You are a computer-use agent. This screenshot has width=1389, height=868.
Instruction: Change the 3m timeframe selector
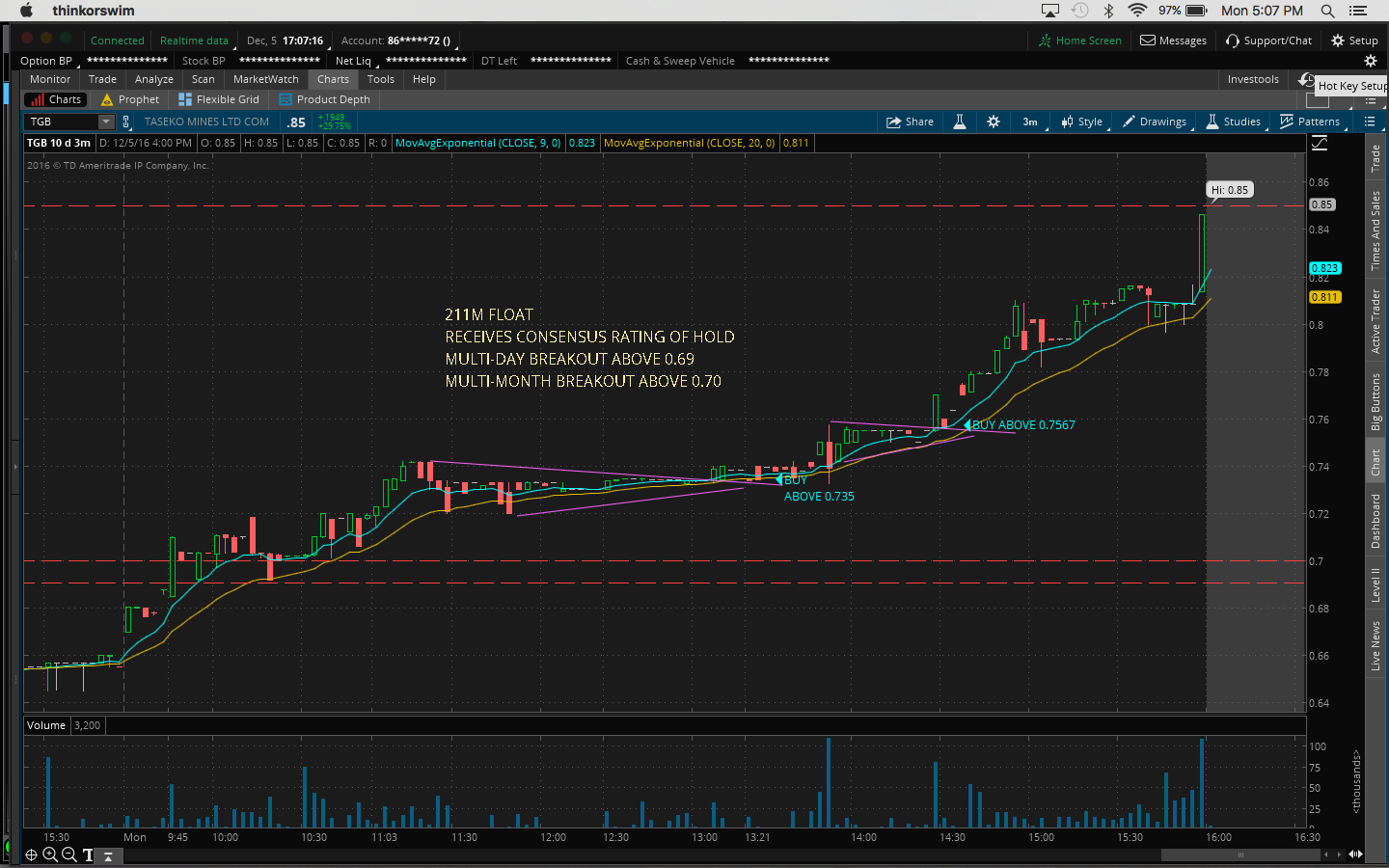pos(1030,122)
